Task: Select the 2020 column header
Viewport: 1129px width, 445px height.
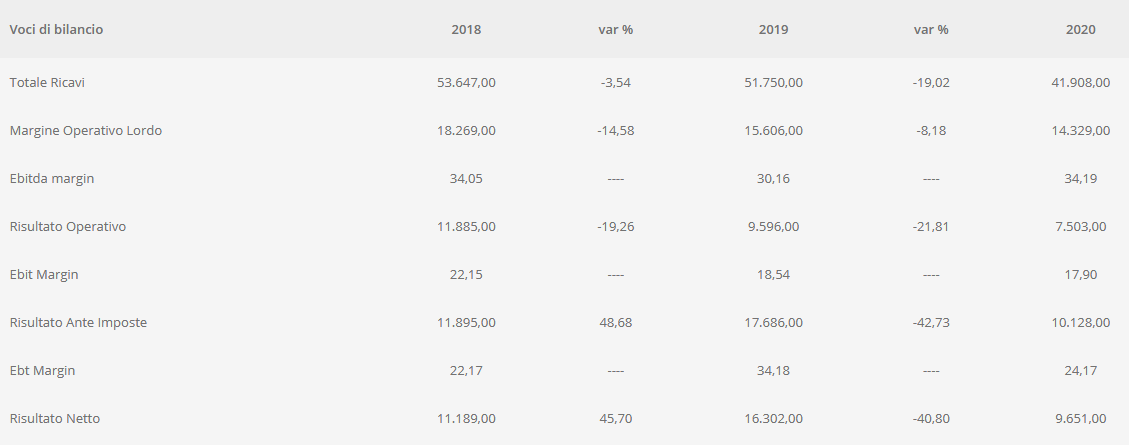Action: (1081, 30)
